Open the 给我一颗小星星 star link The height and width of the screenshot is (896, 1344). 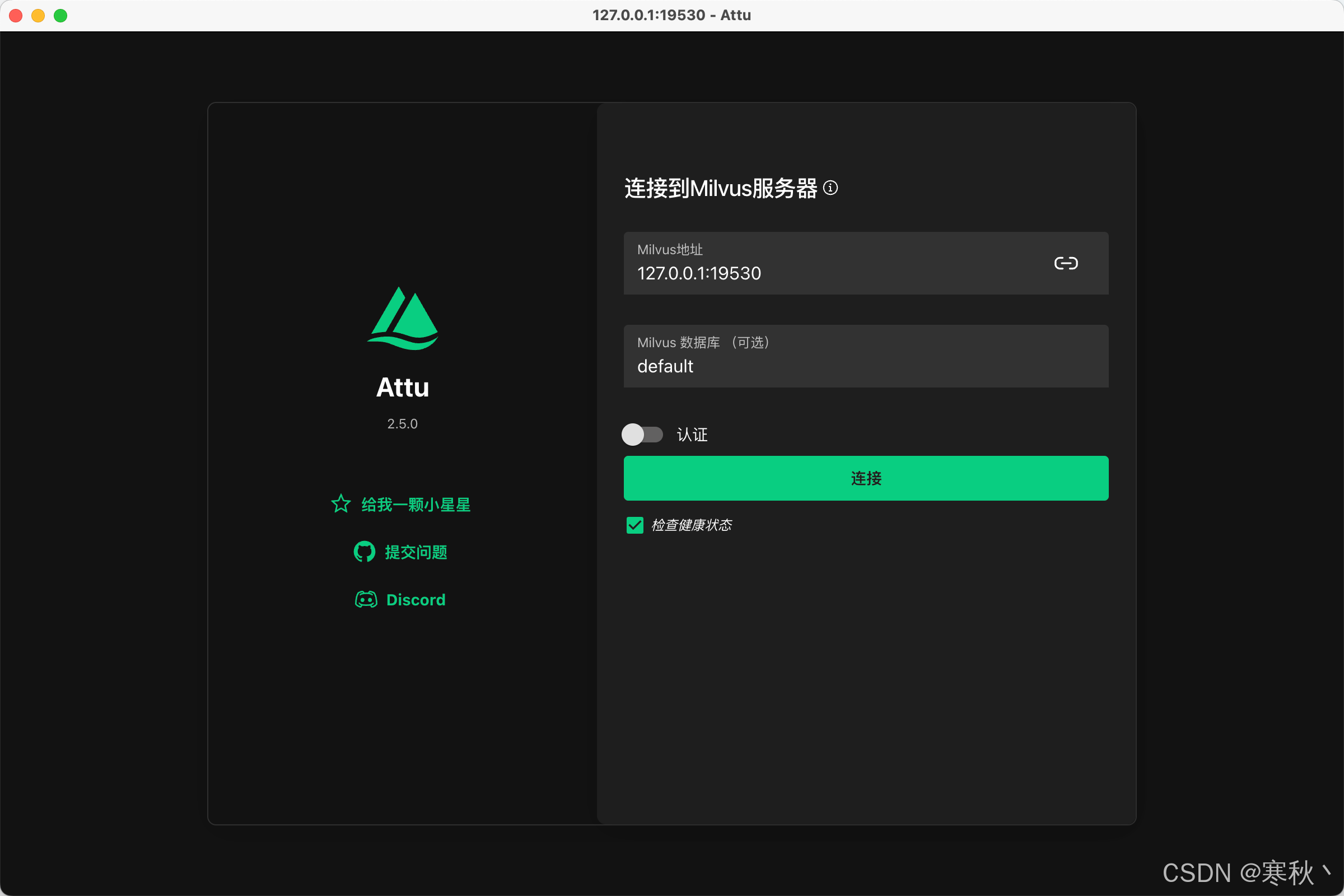[416, 505]
